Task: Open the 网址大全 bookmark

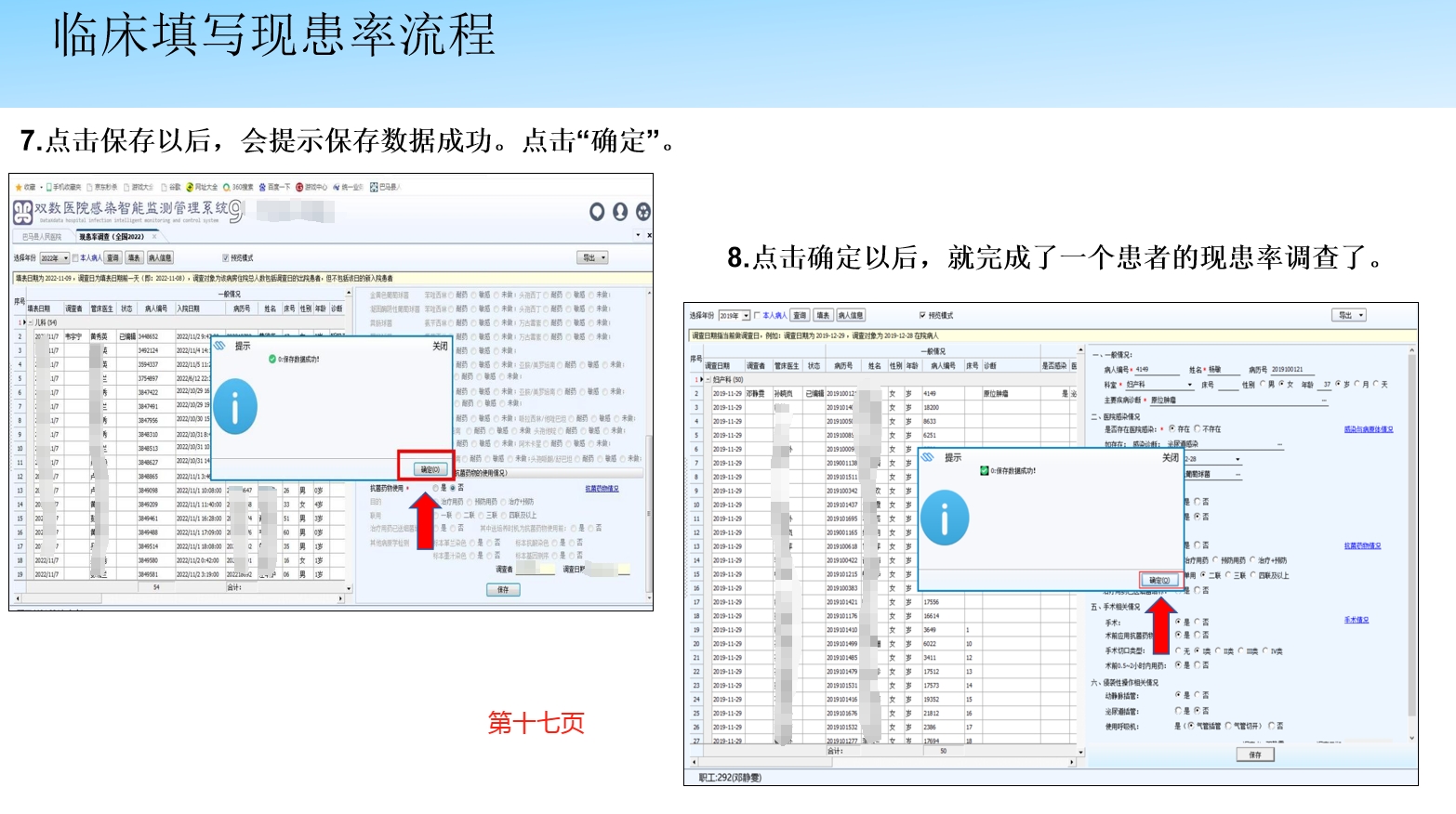Action: [x=202, y=187]
